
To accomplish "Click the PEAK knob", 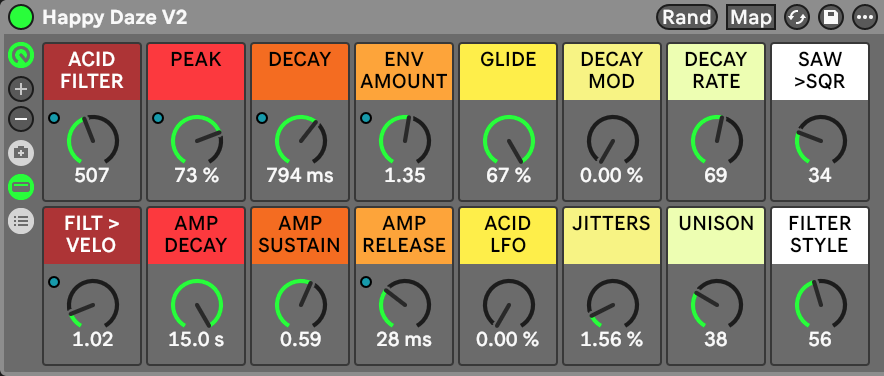I will tap(196, 140).
